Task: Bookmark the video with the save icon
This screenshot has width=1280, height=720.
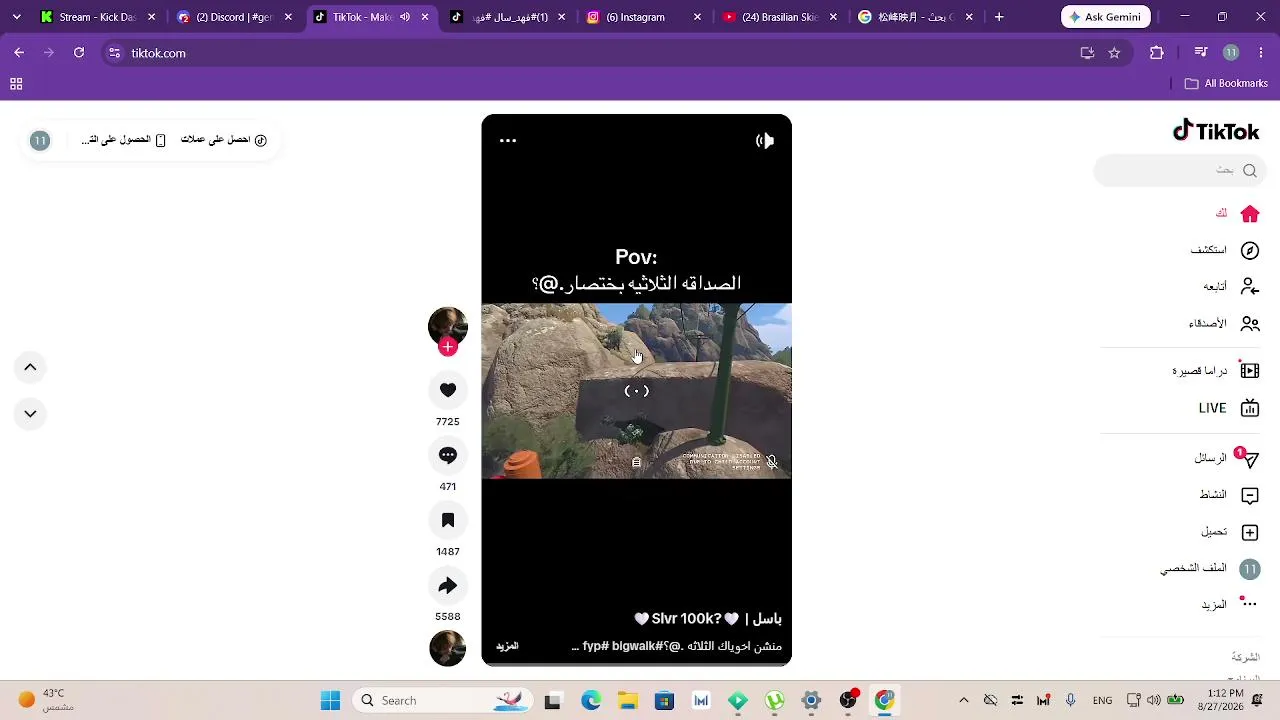Action: (x=448, y=520)
